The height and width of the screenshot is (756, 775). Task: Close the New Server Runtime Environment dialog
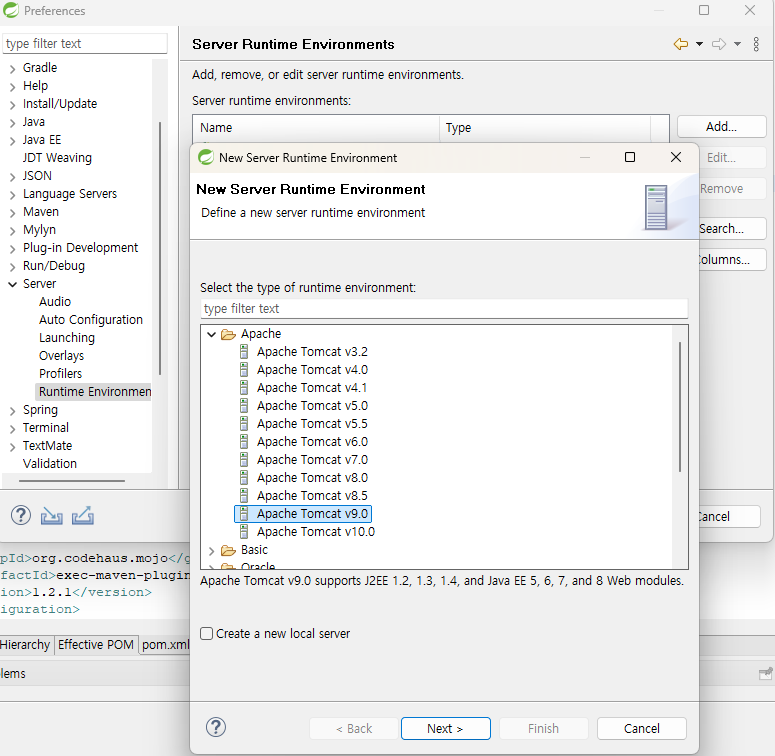676,157
